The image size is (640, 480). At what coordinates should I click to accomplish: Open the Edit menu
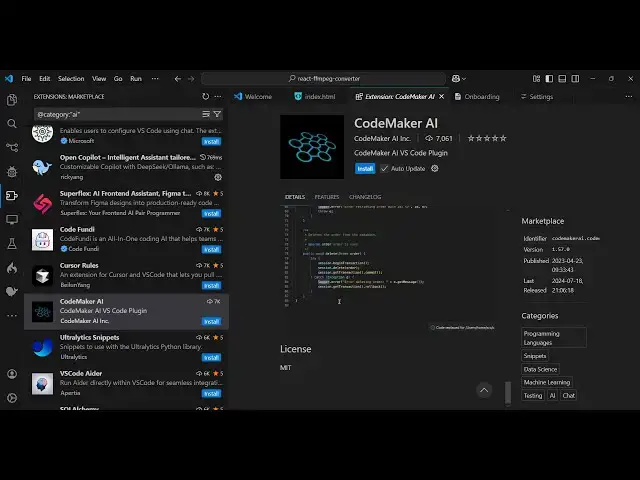tap(44, 78)
